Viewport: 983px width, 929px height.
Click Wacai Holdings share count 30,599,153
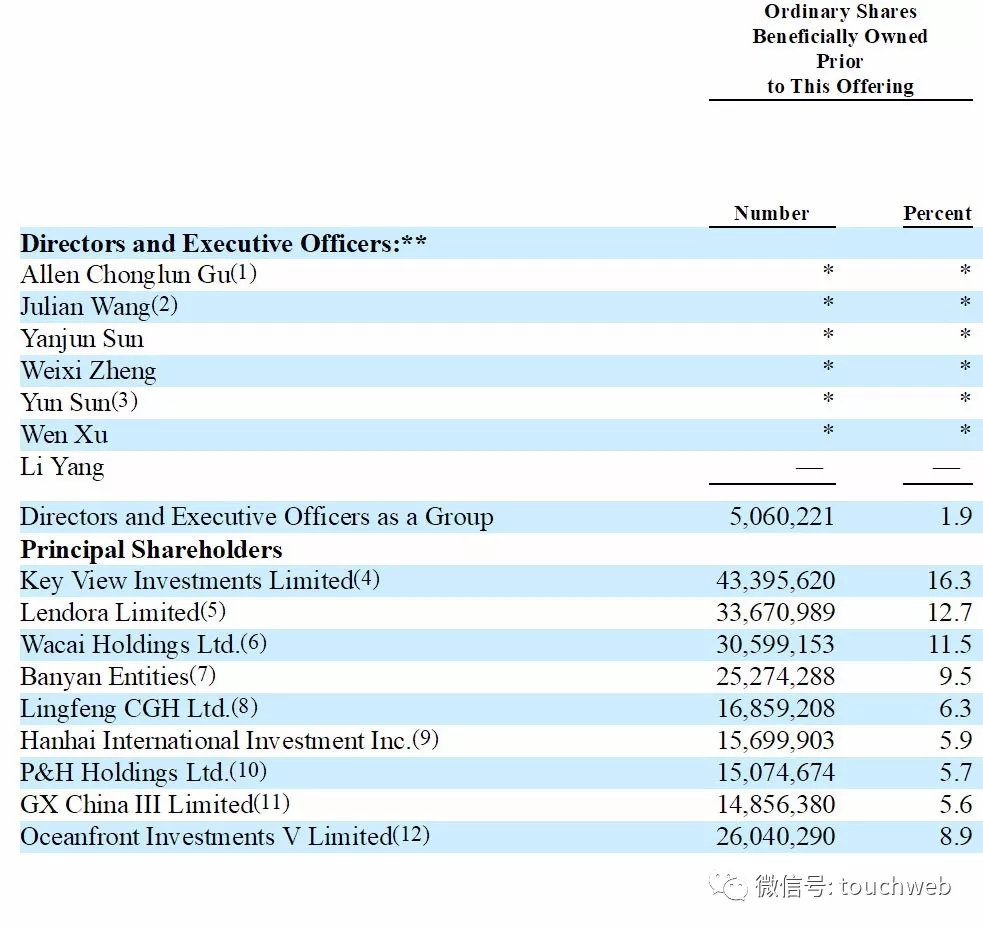click(775, 645)
